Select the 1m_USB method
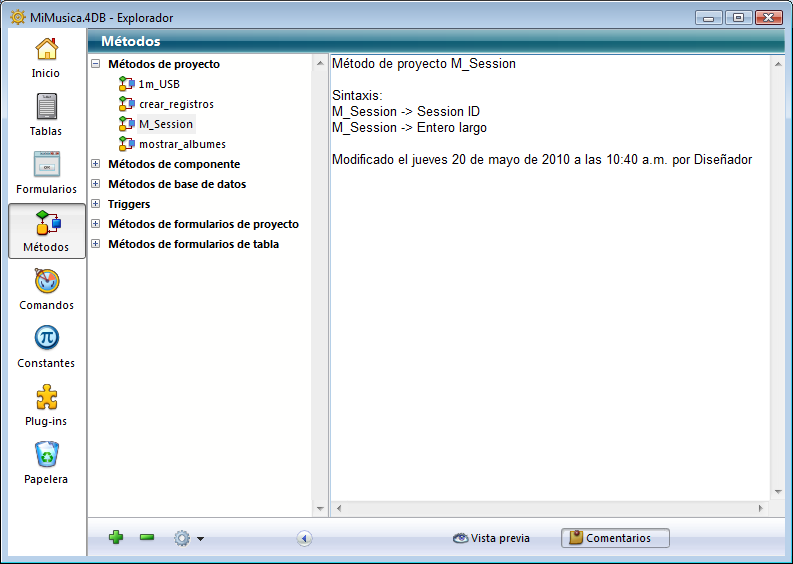793x564 pixels. (x=159, y=84)
